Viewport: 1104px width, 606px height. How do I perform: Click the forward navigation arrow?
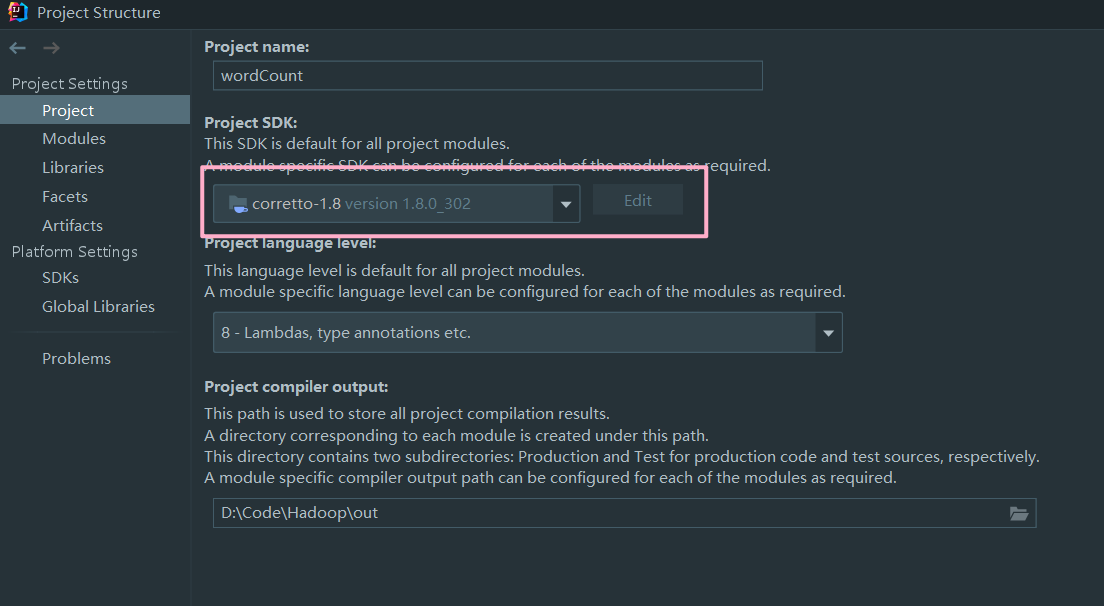coord(52,48)
